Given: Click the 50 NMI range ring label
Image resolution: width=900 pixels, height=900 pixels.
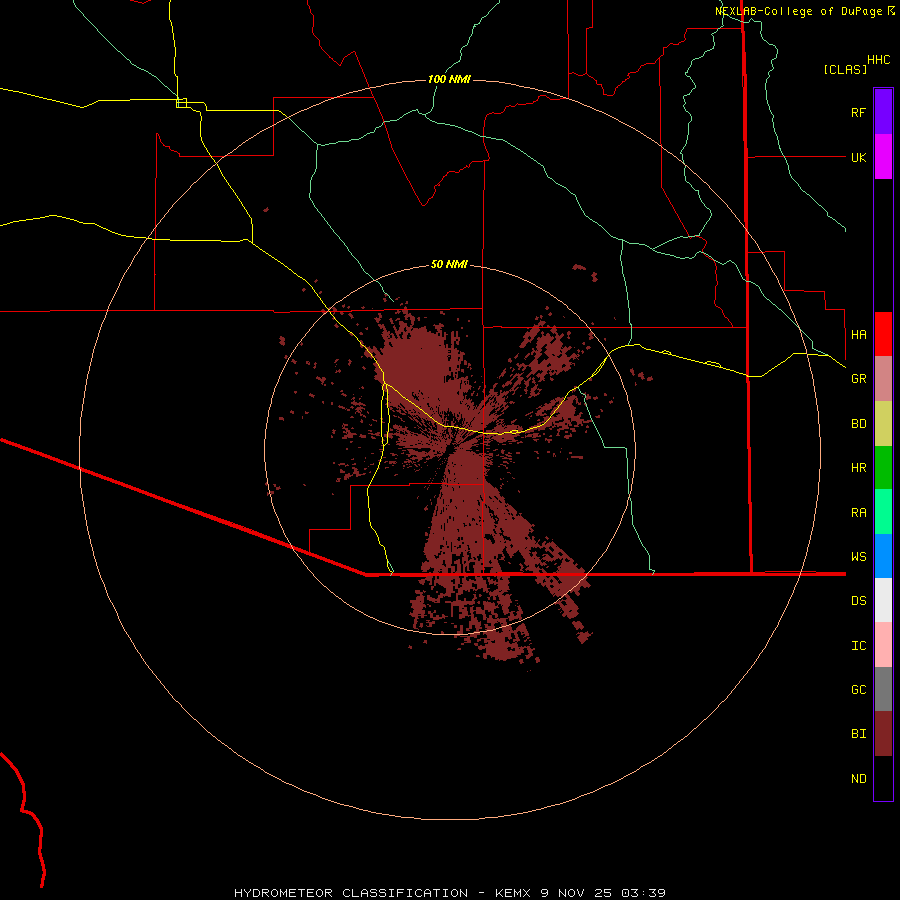Looking at the screenshot, I should [449, 264].
